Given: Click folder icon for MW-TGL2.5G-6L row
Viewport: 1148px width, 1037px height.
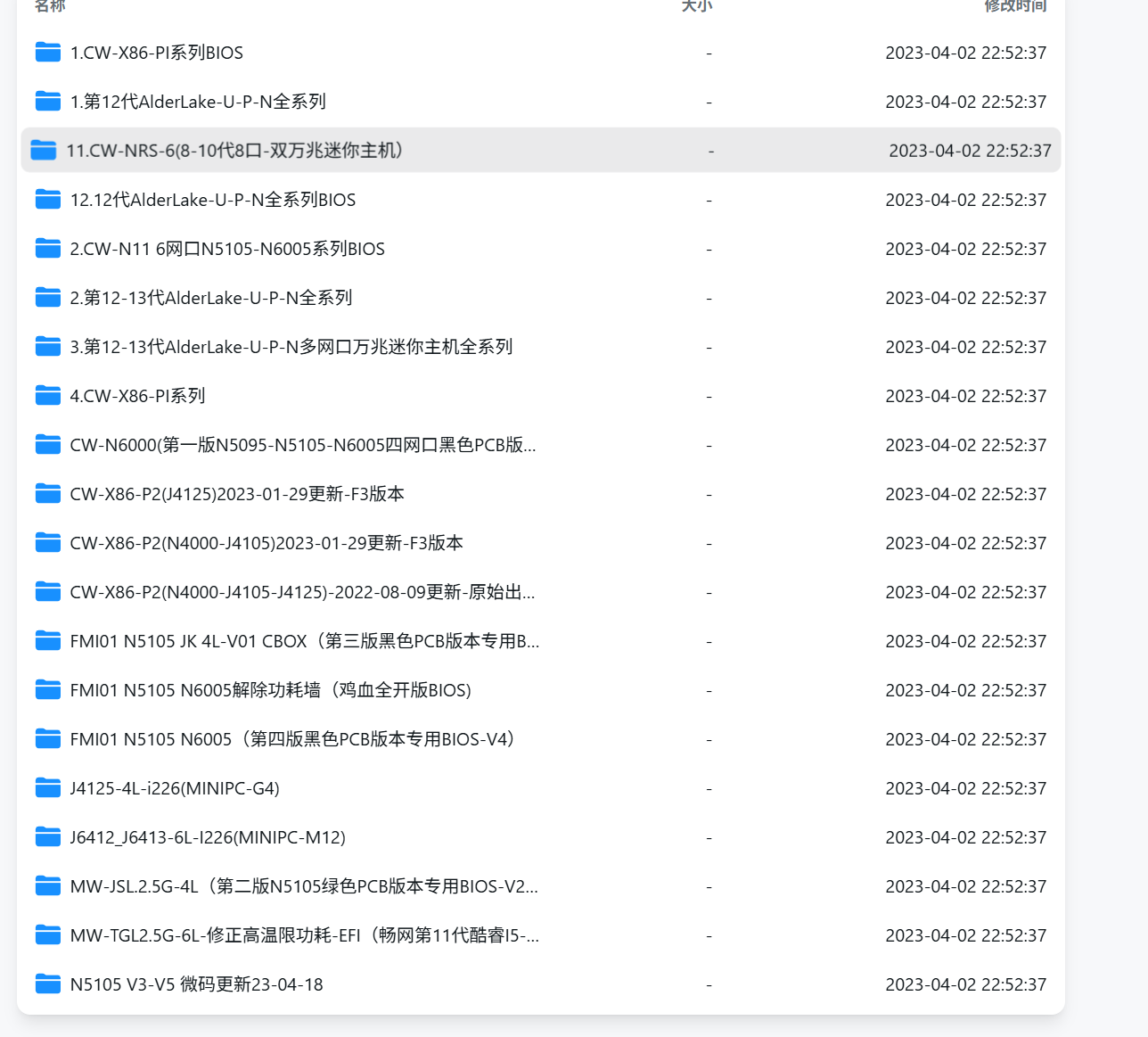Looking at the screenshot, I should pos(48,935).
